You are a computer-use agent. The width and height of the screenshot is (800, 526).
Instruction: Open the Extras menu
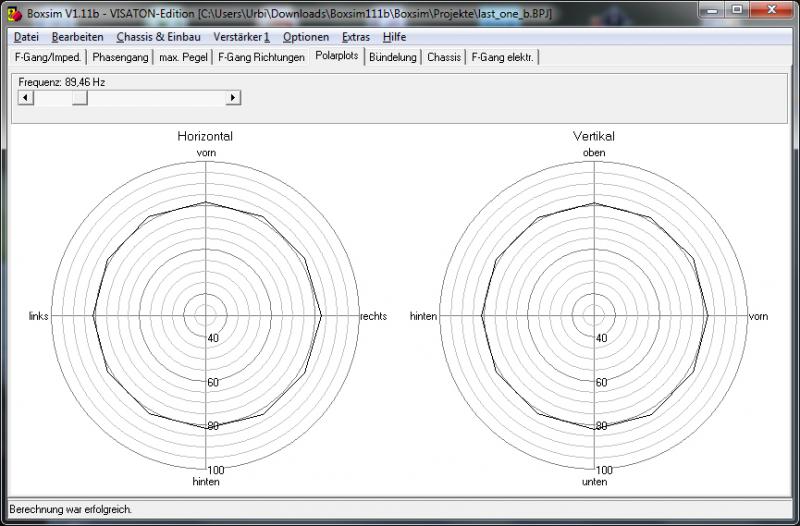pos(355,37)
